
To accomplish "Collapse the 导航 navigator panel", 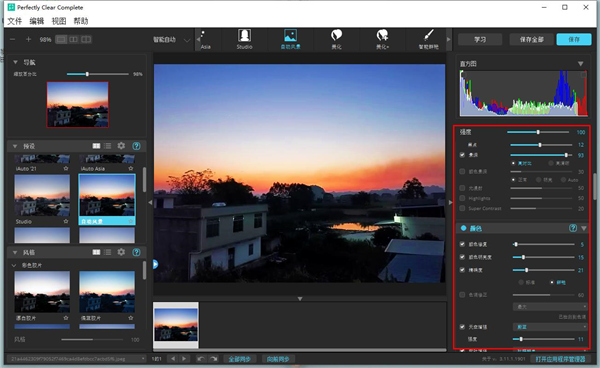I will point(15,62).
